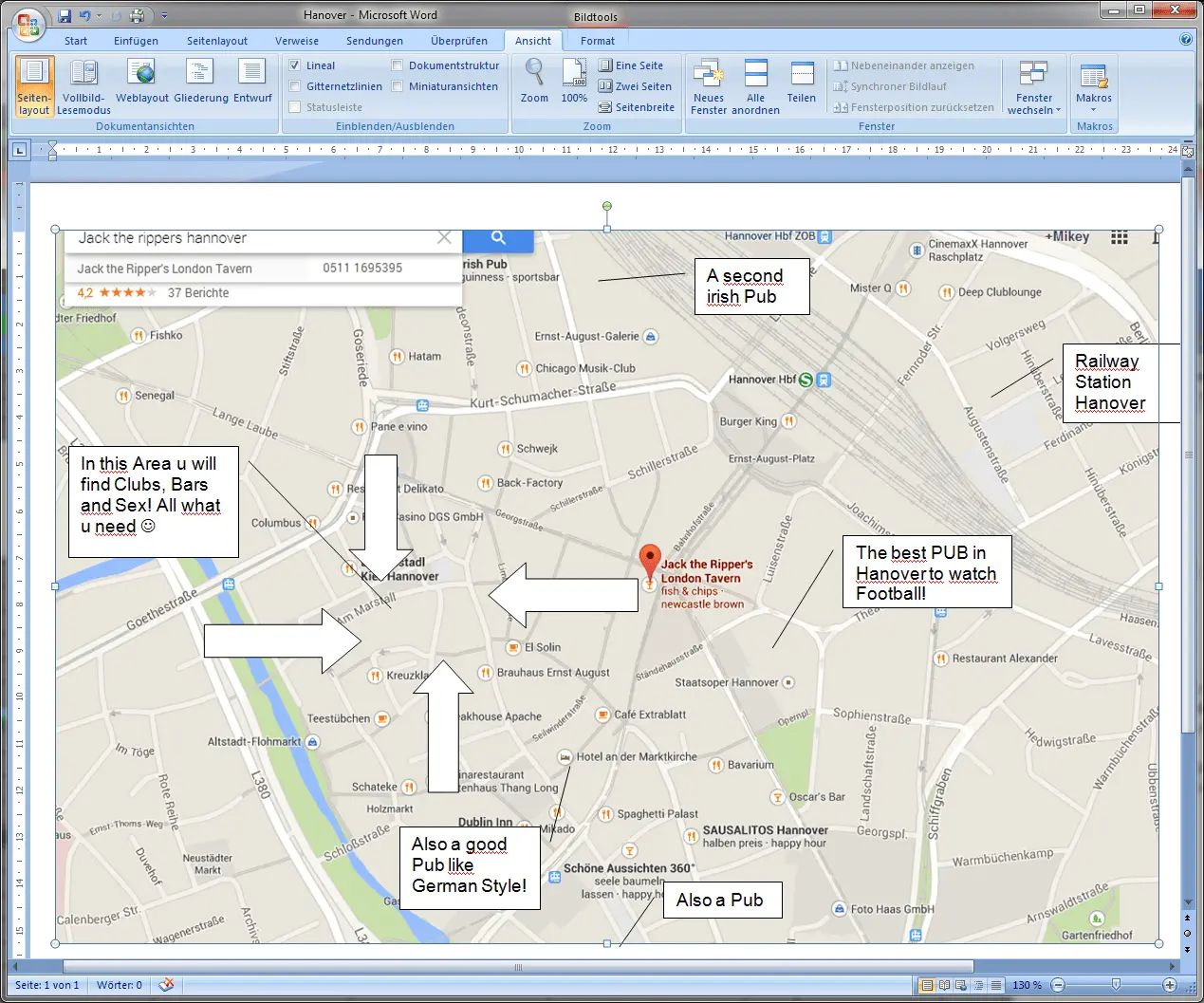Viewport: 1204px width, 1003px height.
Task: Select Seitenlayout view in status bar
Action: (928, 985)
